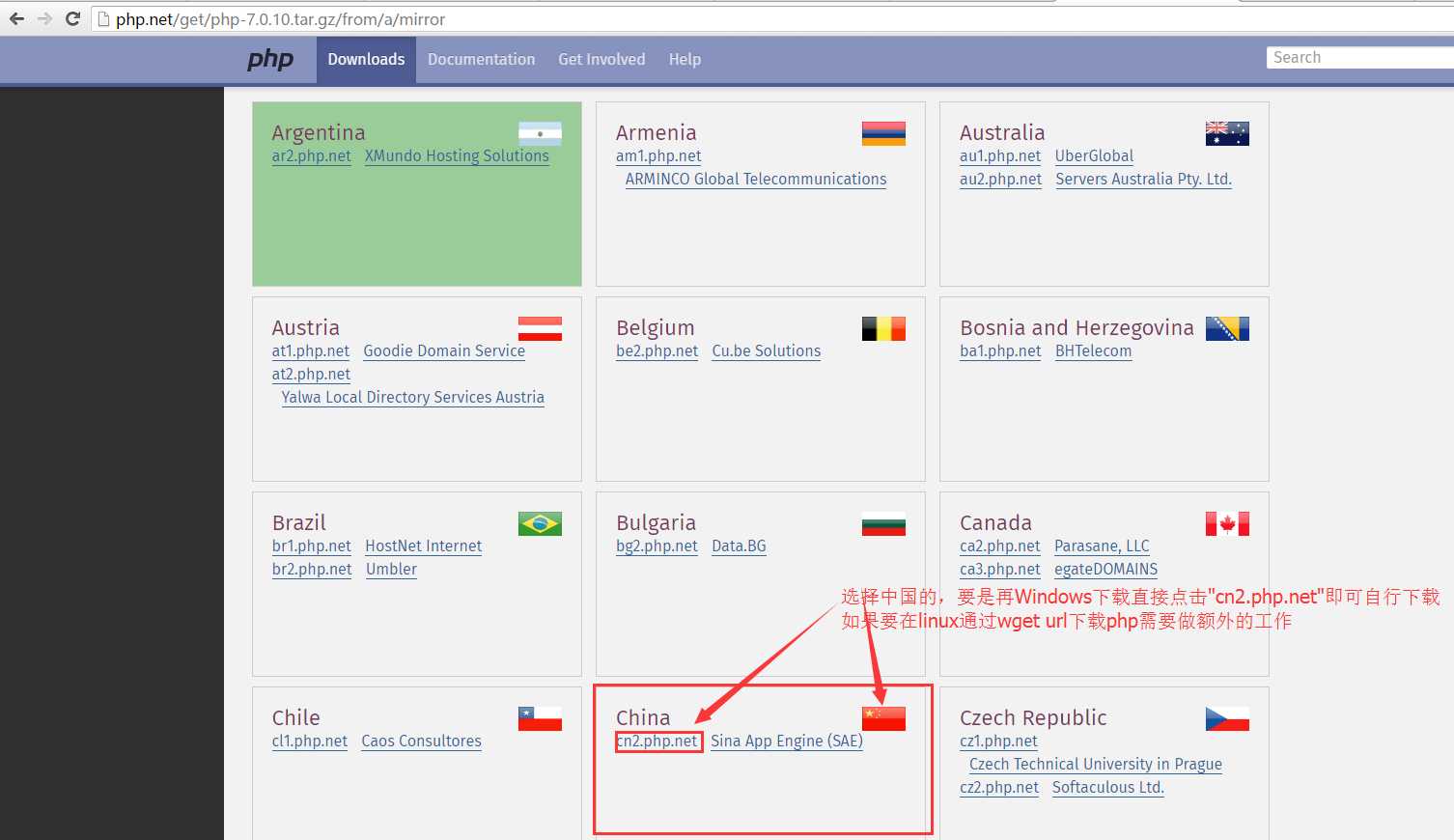The width and height of the screenshot is (1454, 840).
Task: Open the Softaculous Ltd. link
Action: click(1108, 787)
